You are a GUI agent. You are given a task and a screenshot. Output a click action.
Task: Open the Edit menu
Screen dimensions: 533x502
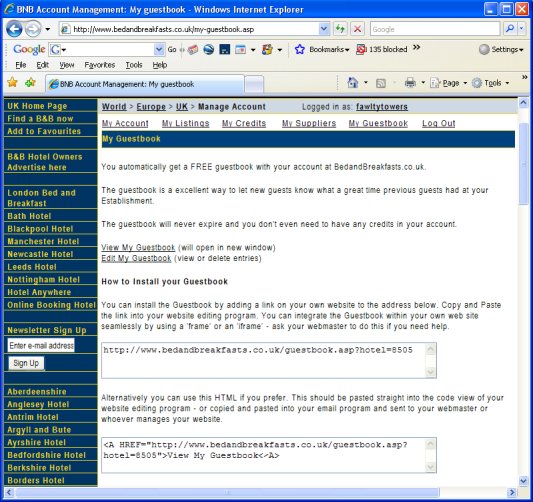(x=42, y=65)
